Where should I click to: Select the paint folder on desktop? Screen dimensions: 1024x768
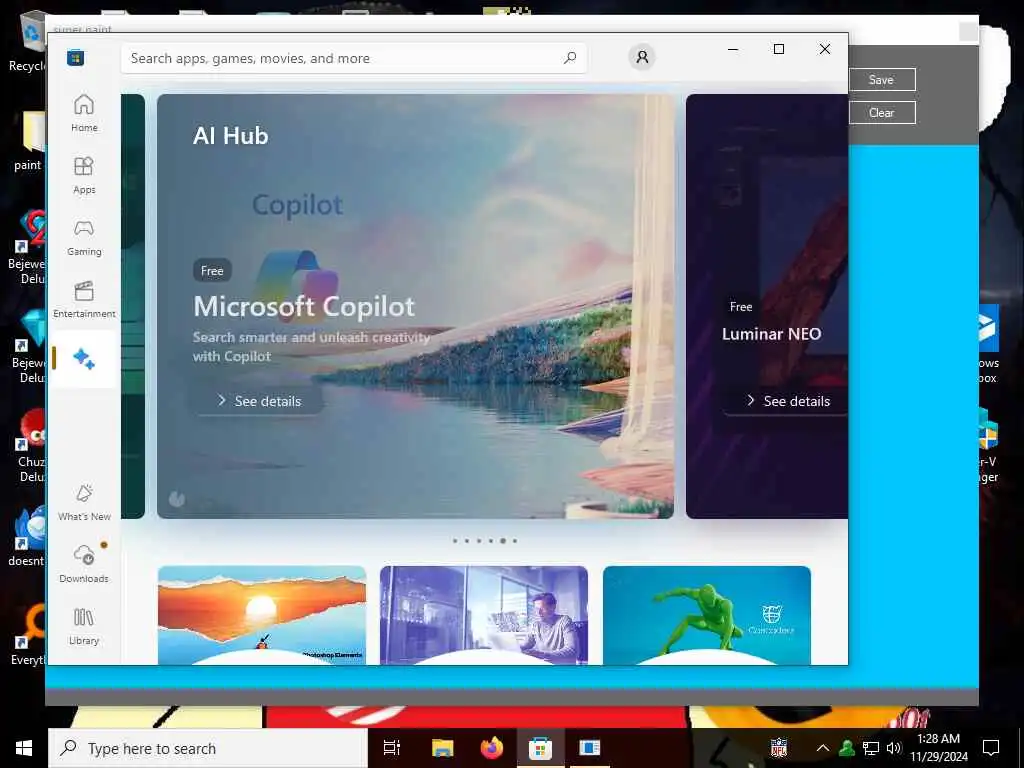[x=29, y=142]
